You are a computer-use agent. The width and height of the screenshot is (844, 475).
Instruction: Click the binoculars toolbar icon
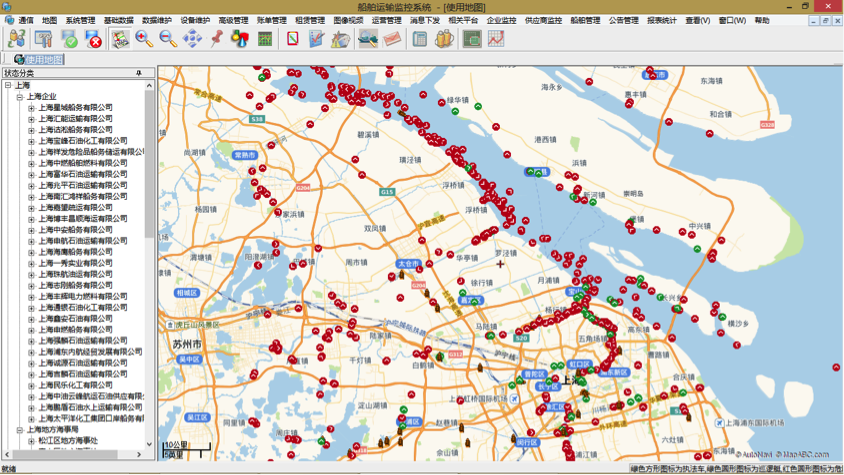click(x=444, y=39)
